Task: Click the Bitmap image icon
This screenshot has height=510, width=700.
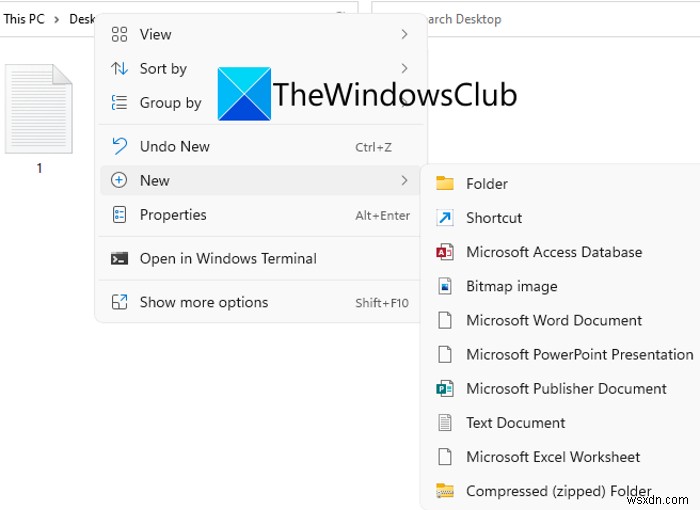Action: pyautogui.click(x=445, y=286)
